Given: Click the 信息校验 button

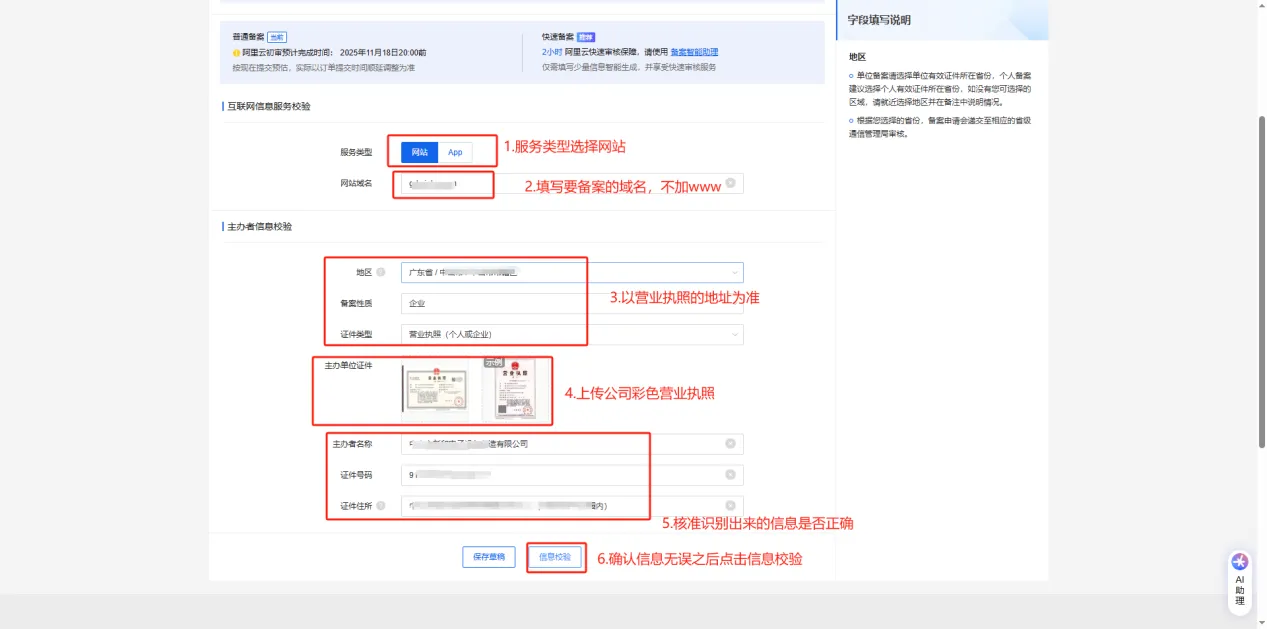Looking at the screenshot, I should 554,557.
